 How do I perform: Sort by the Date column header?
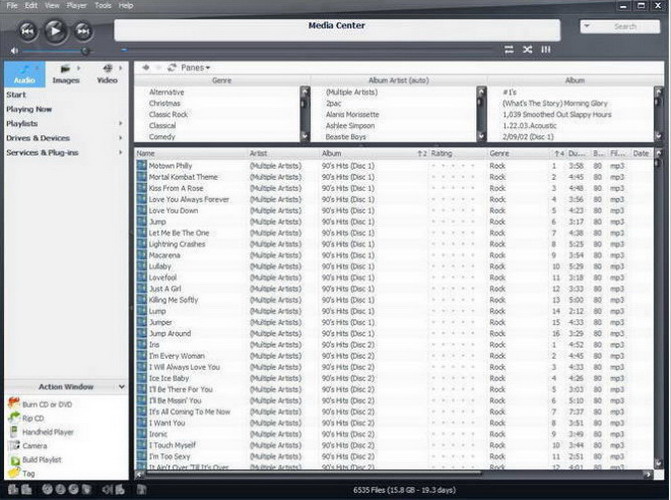641,153
